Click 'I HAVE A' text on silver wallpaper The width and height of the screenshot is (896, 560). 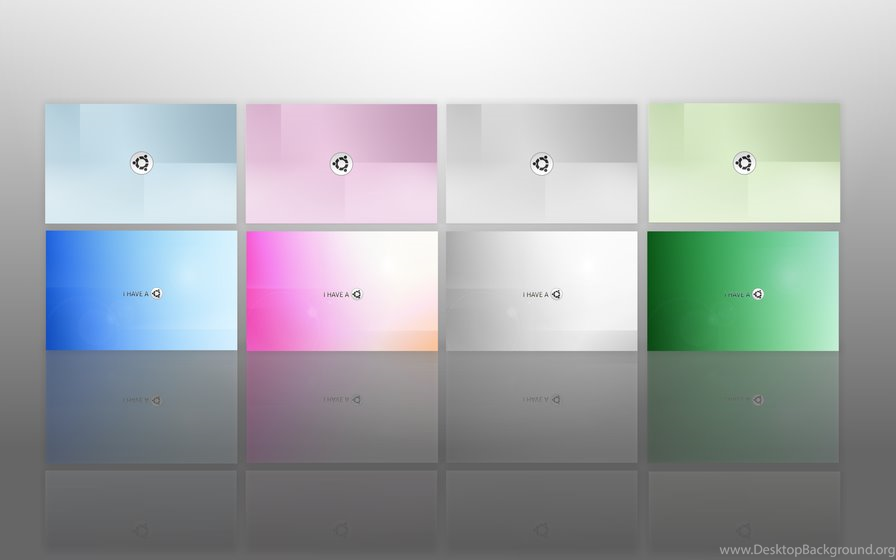pos(535,295)
